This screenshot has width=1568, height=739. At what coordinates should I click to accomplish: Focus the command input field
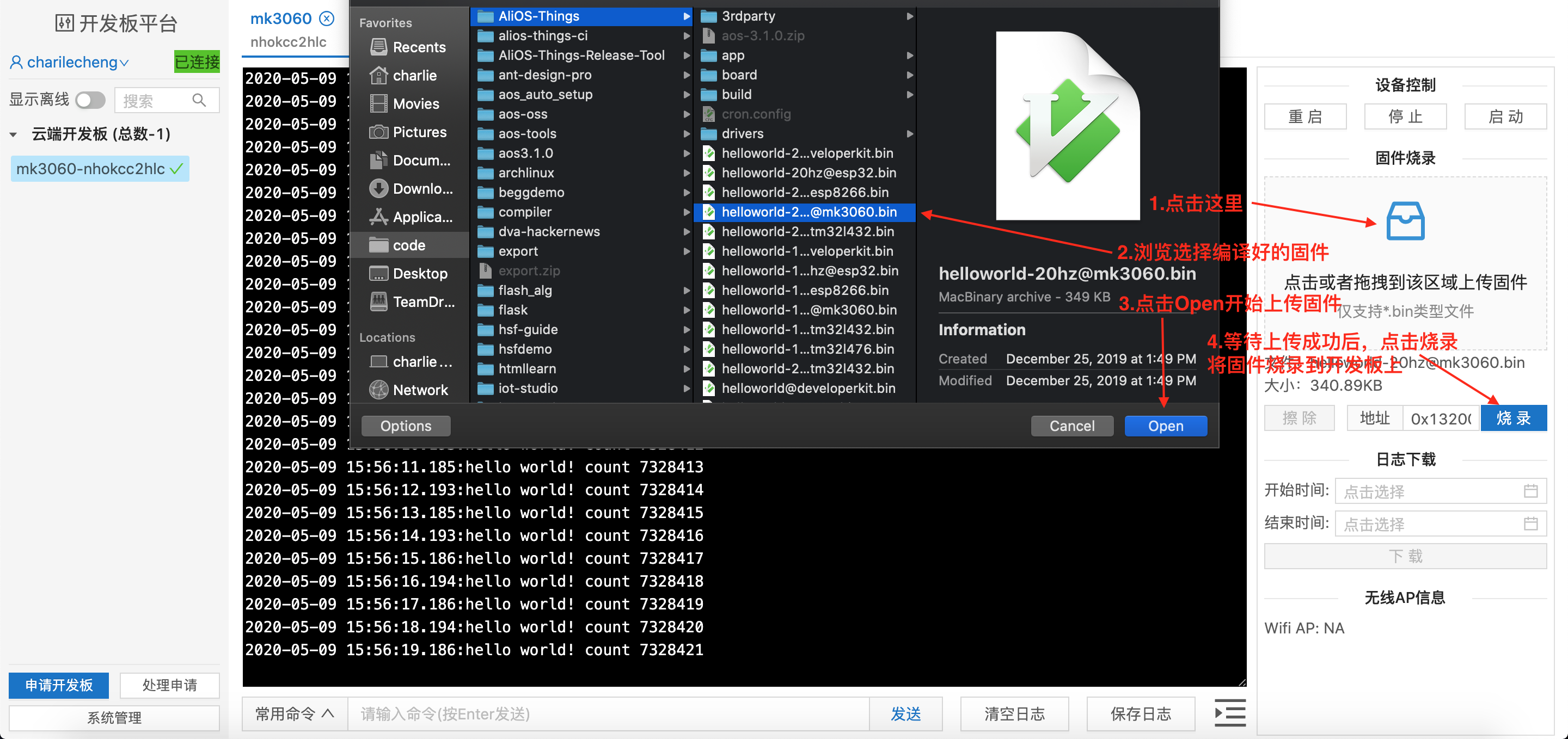click(x=608, y=713)
